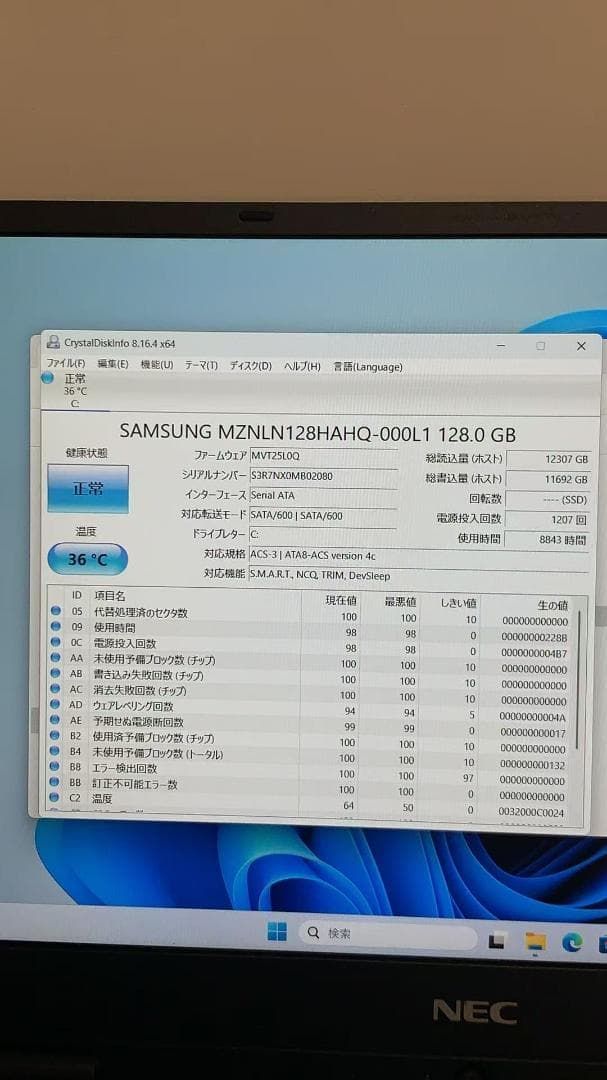
Task: Click the status dot for row B2
Action: coord(56,736)
